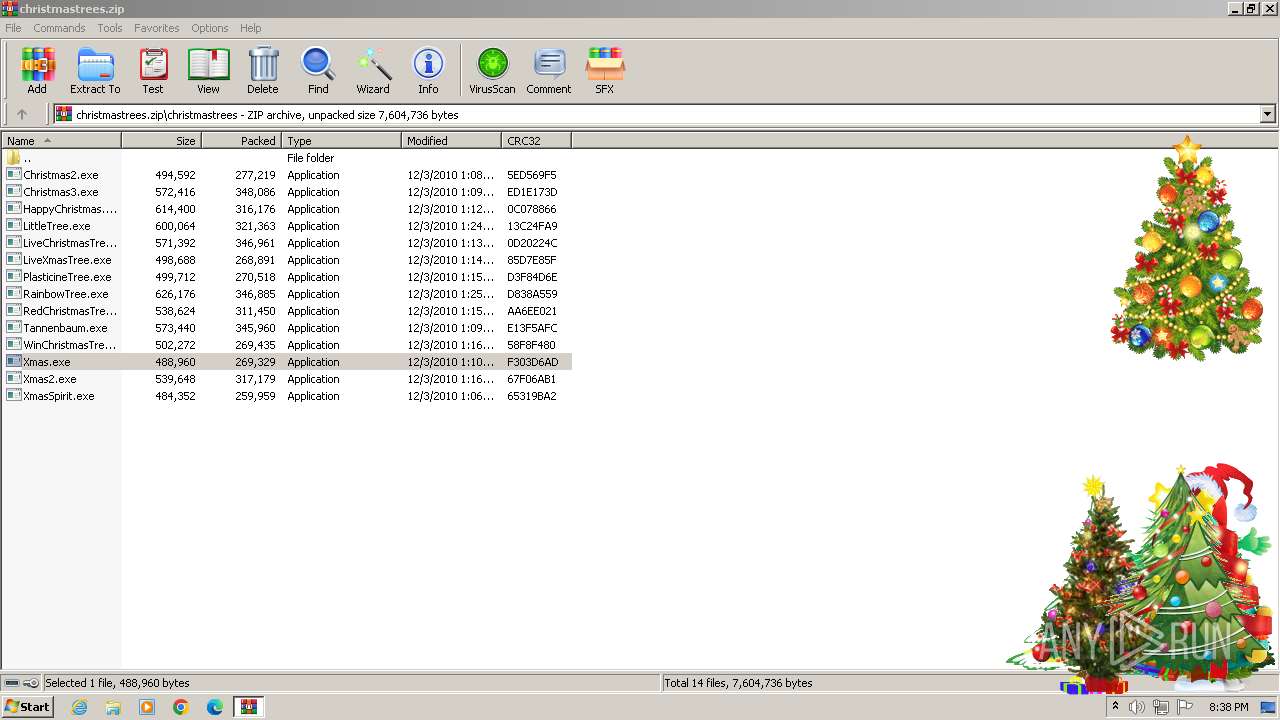This screenshot has width=1280, height=720.
Task: Launch the Wizard tool
Action: tap(373, 70)
